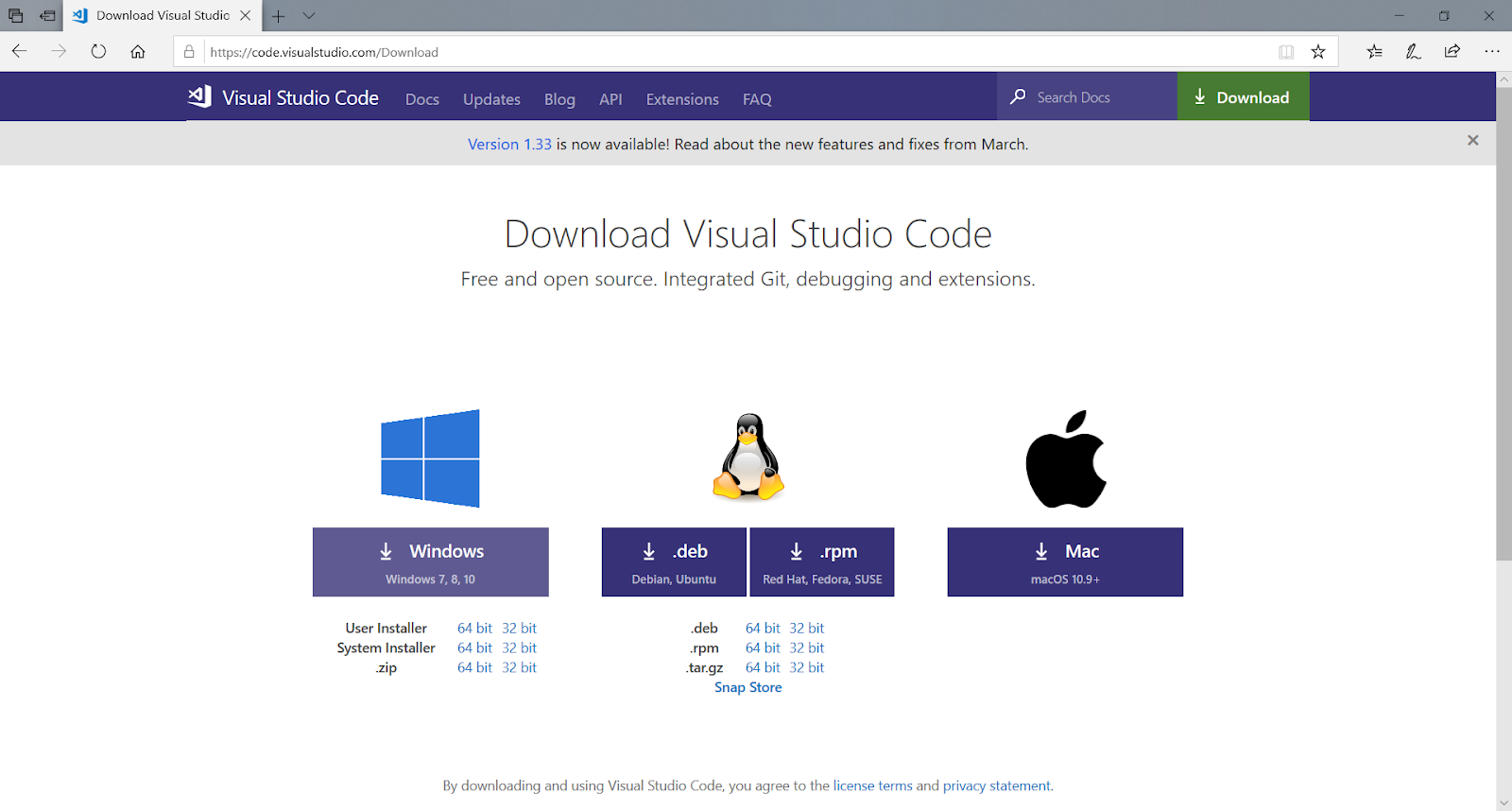Add page to favorites with star icon
Screen dimensions: 1512x811
(1318, 52)
